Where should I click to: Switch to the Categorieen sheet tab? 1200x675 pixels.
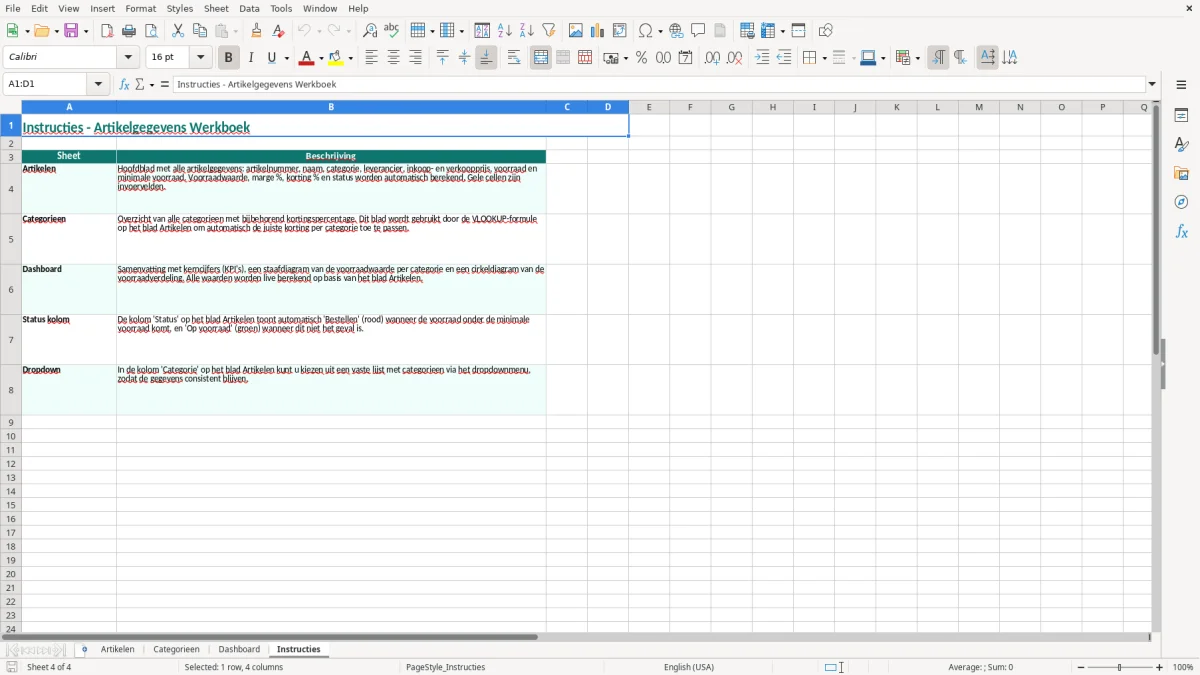[x=176, y=650]
